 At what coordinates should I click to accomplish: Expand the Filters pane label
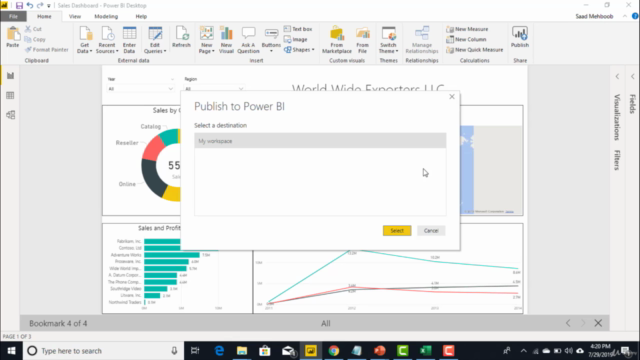[617, 160]
